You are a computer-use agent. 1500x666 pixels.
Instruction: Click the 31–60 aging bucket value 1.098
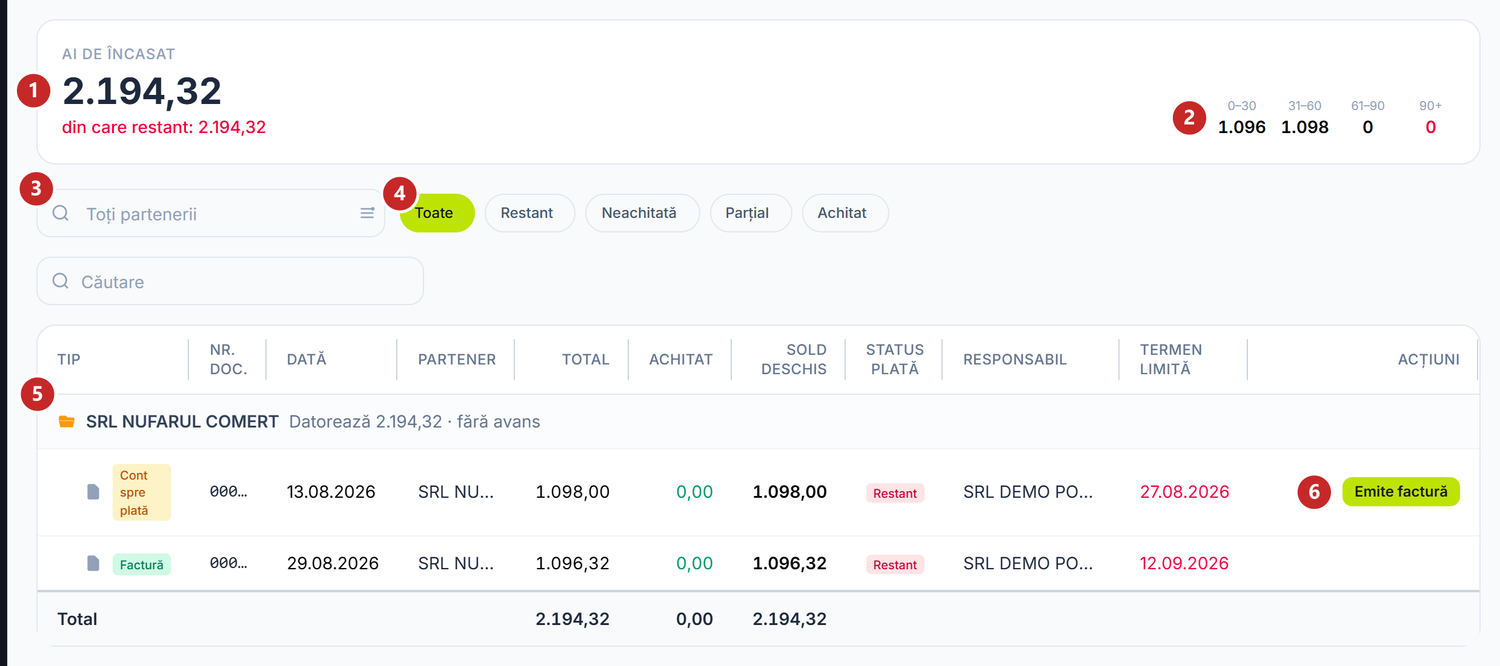click(x=1305, y=127)
